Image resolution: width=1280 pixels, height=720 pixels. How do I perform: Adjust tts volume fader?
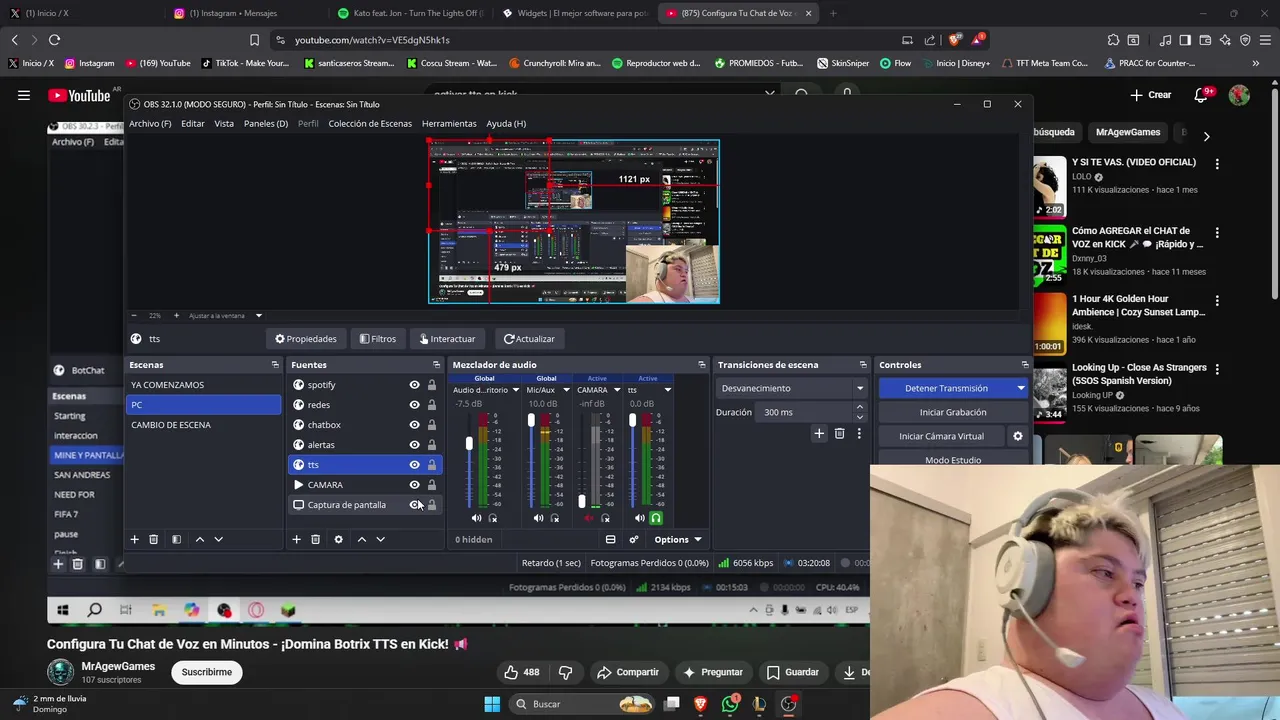632,421
